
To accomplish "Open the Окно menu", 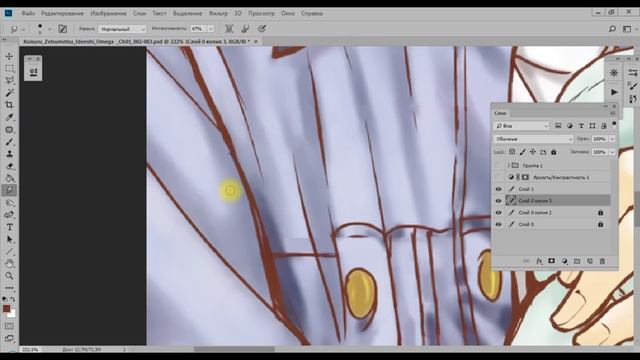I will click(x=288, y=13).
